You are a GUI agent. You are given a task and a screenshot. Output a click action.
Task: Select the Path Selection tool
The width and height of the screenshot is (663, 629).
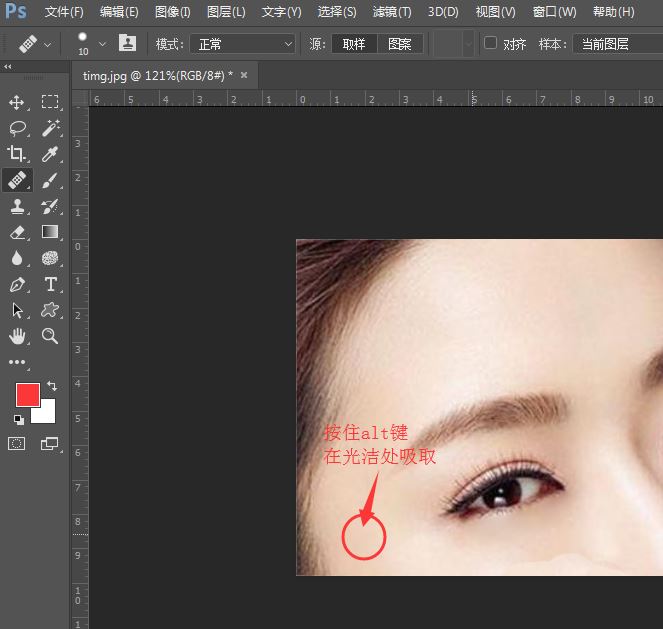[x=17, y=310]
